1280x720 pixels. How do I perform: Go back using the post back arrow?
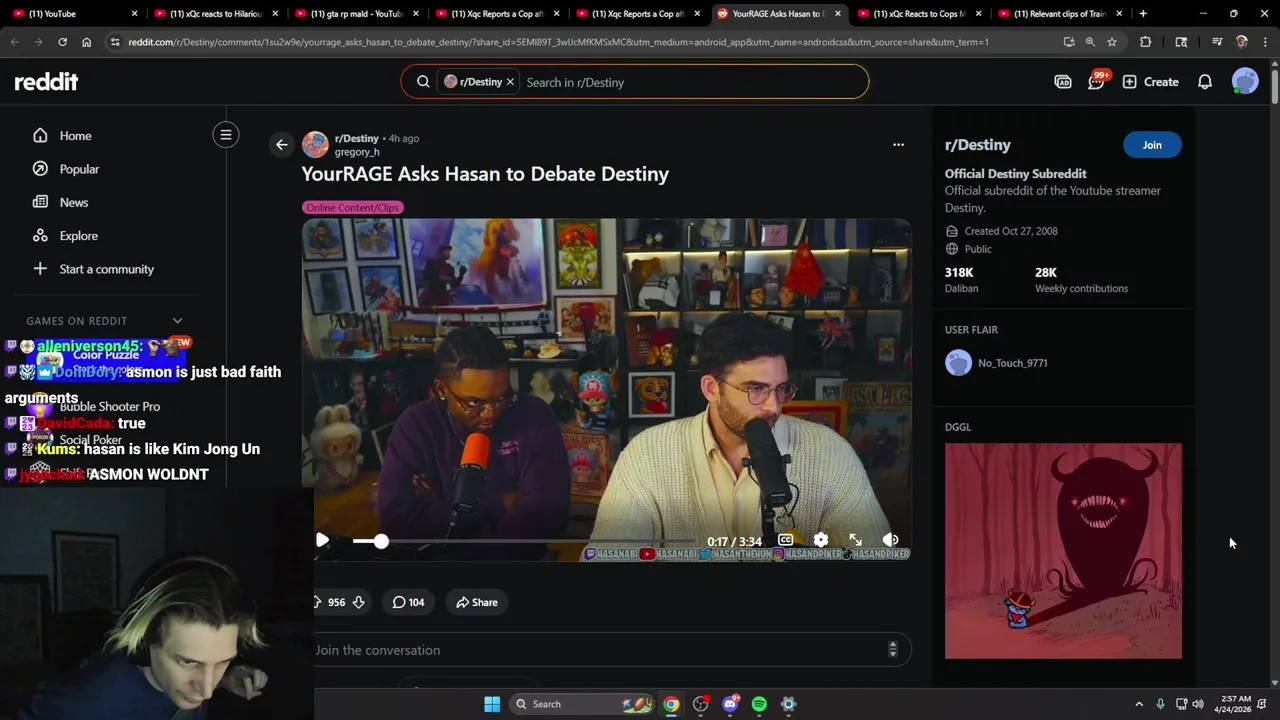click(x=282, y=145)
